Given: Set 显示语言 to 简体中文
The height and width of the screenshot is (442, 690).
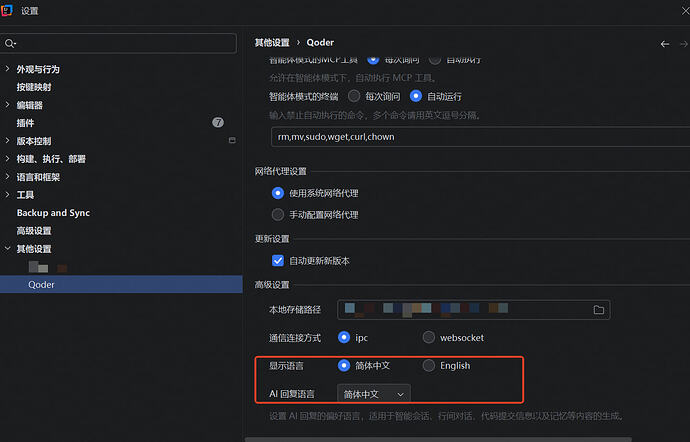Looking at the screenshot, I should coord(344,365).
